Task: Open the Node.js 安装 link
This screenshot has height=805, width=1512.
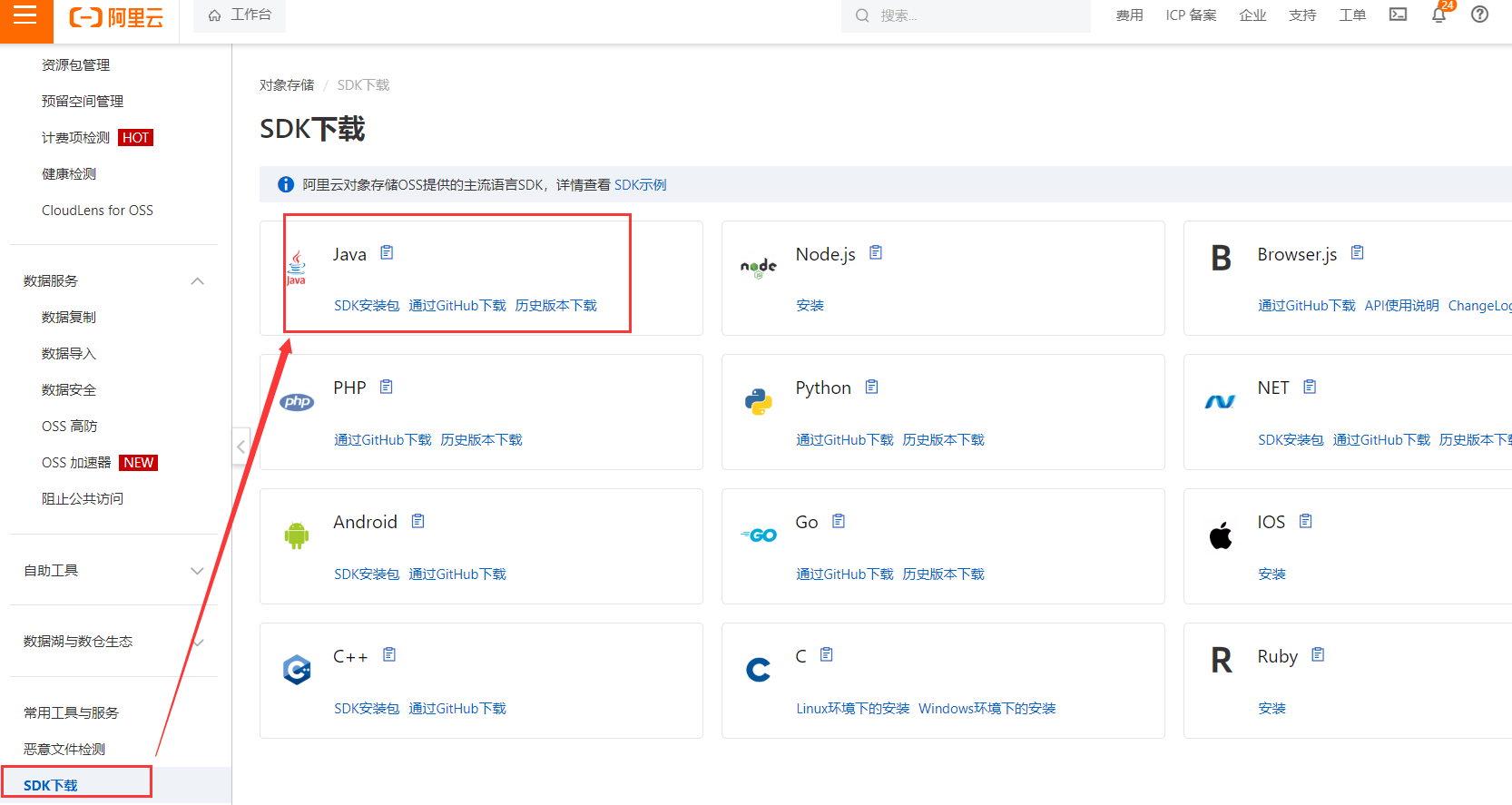Action: 810,305
